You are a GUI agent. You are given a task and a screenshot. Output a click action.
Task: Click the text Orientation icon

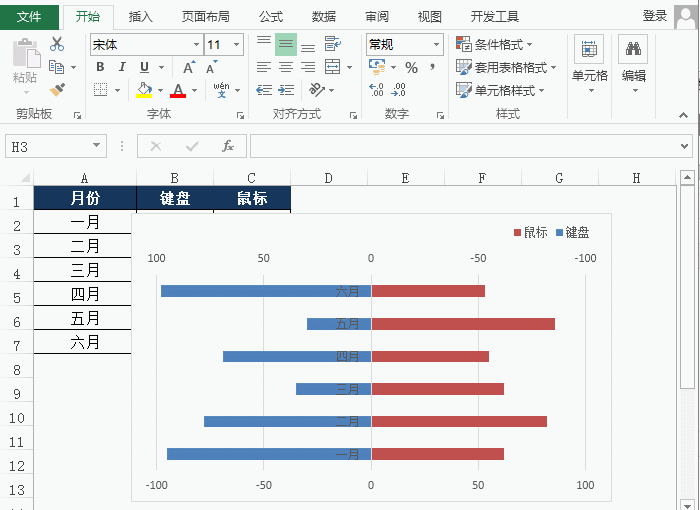[x=317, y=90]
